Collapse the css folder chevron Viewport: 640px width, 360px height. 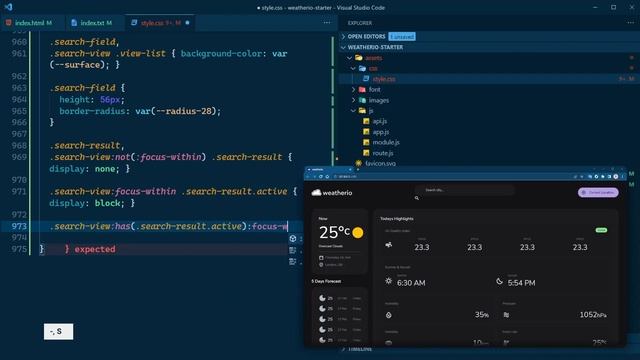click(x=353, y=69)
